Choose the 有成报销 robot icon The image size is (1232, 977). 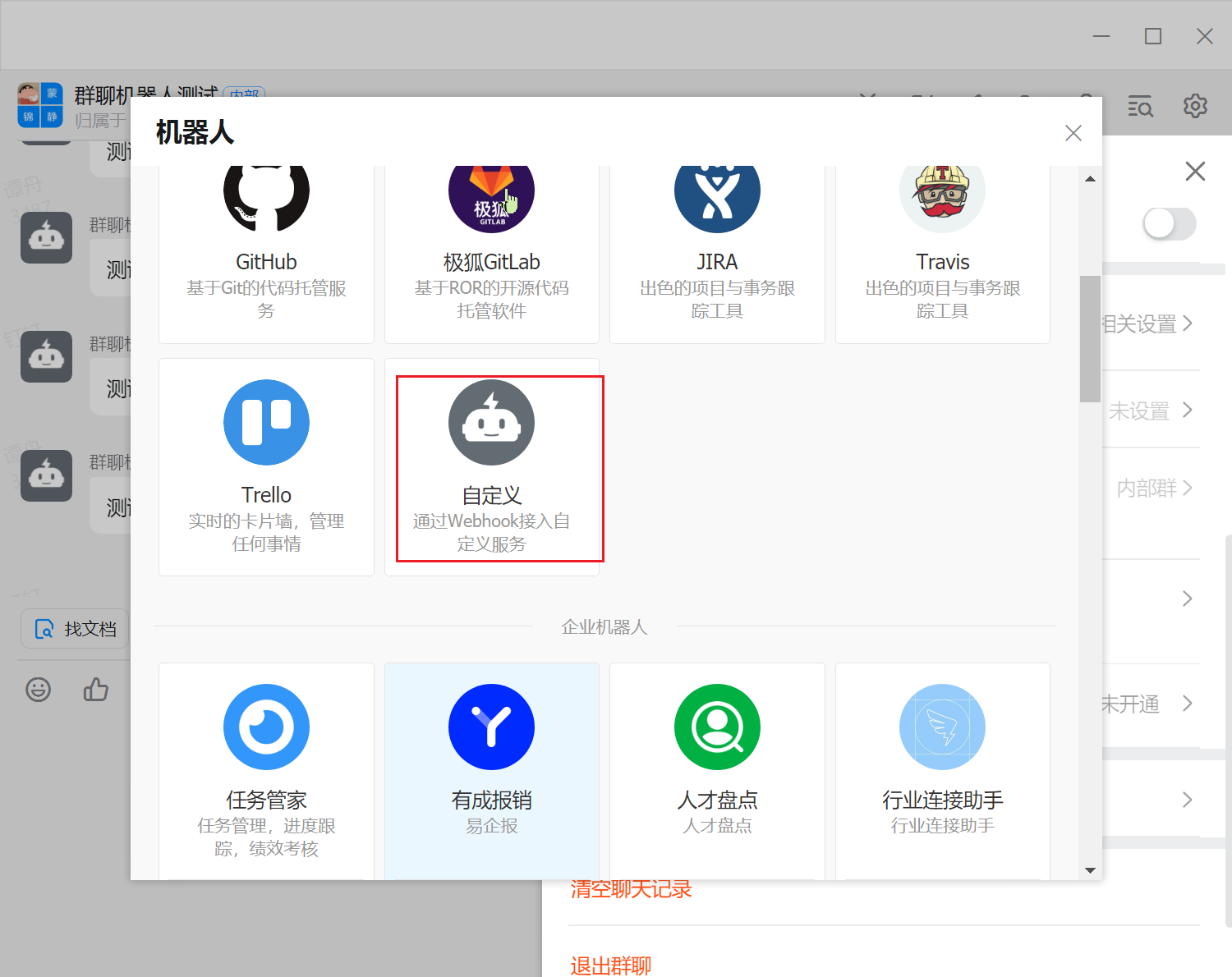[491, 727]
